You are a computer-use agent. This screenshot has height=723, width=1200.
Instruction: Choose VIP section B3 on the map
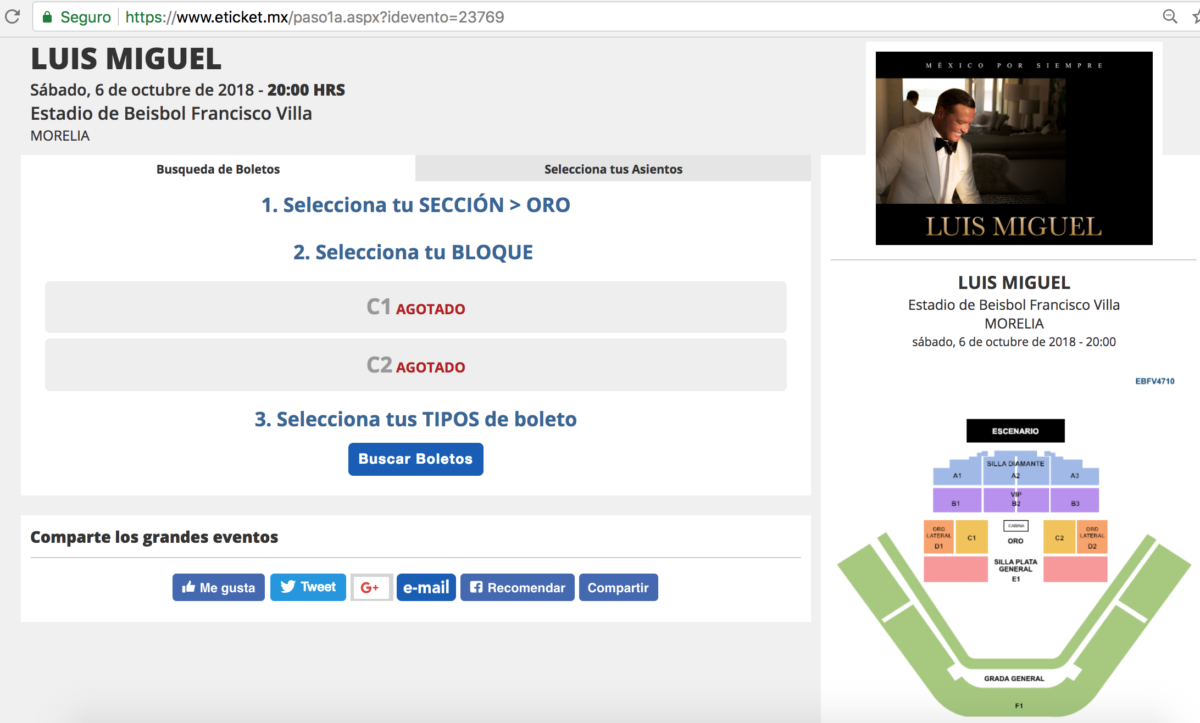coord(1075,501)
